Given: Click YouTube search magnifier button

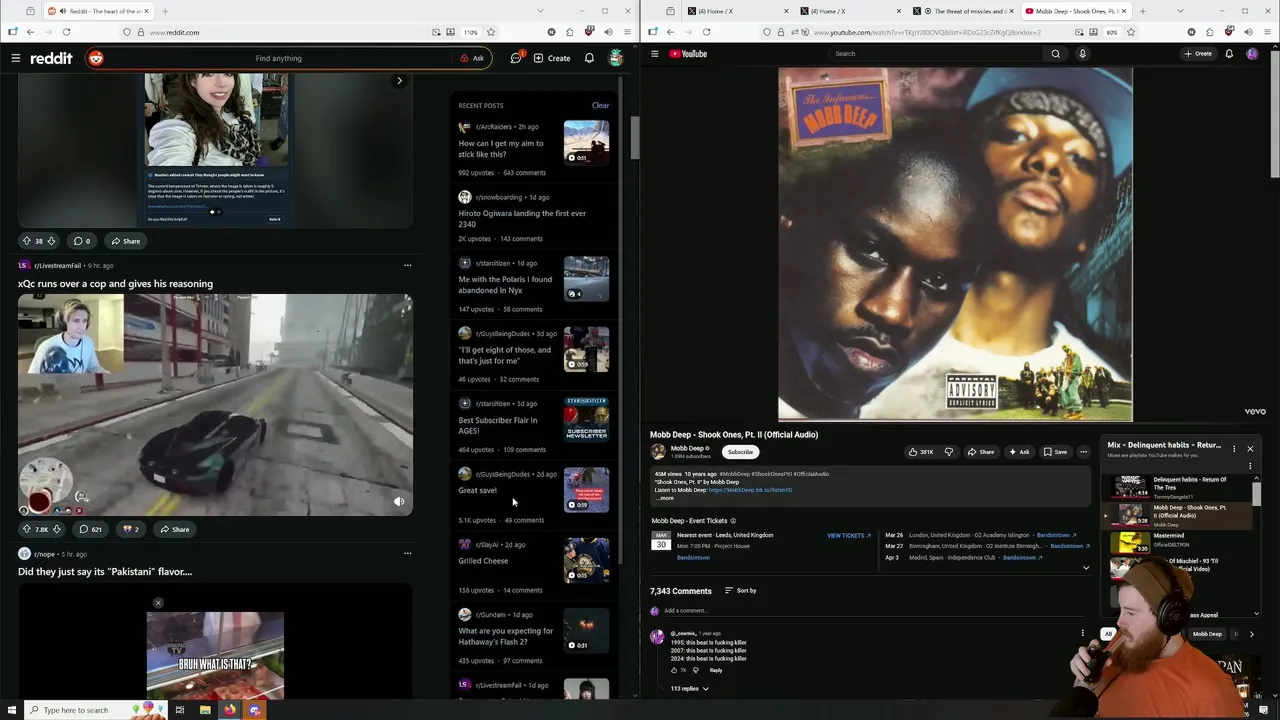Looking at the screenshot, I should (x=1056, y=54).
